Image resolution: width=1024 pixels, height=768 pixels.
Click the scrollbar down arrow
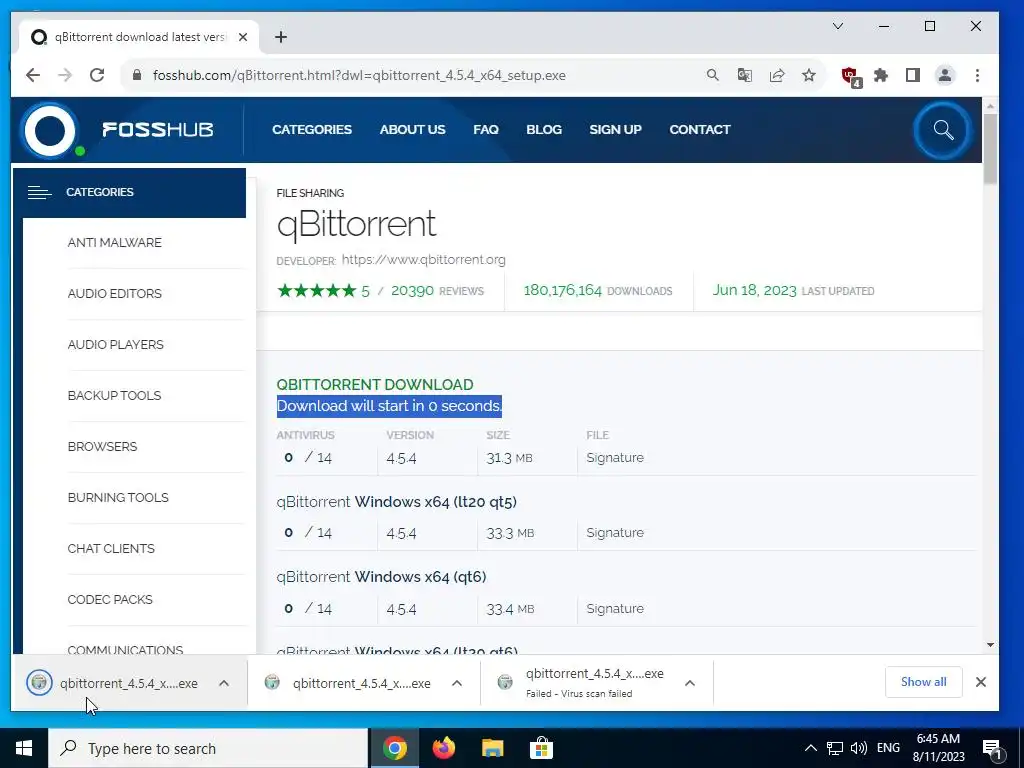(x=990, y=645)
